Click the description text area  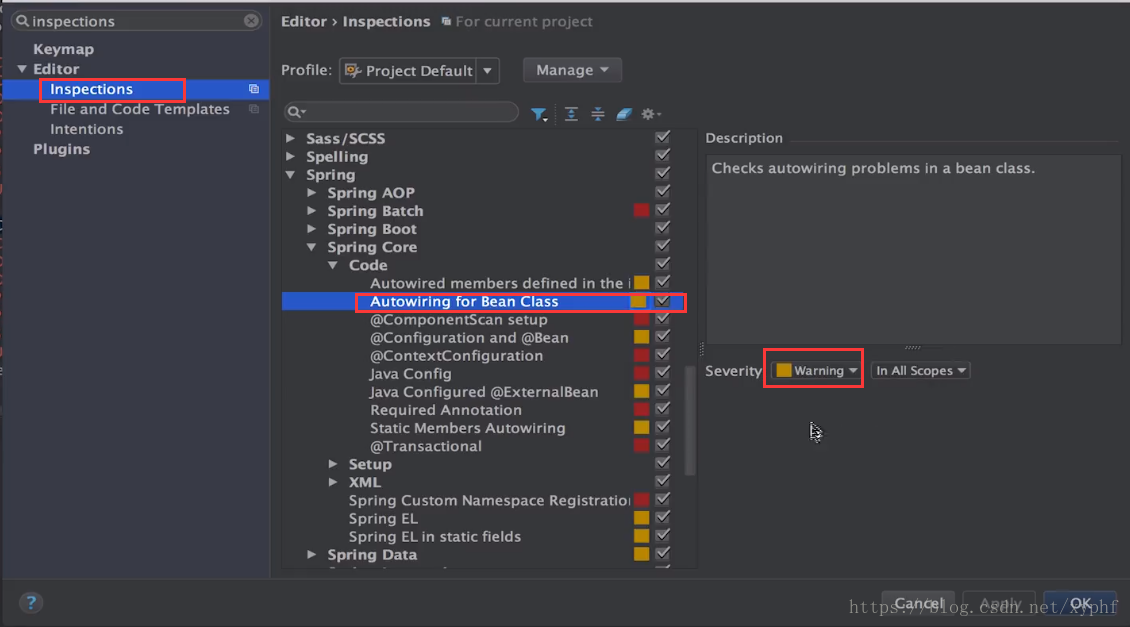click(x=913, y=249)
